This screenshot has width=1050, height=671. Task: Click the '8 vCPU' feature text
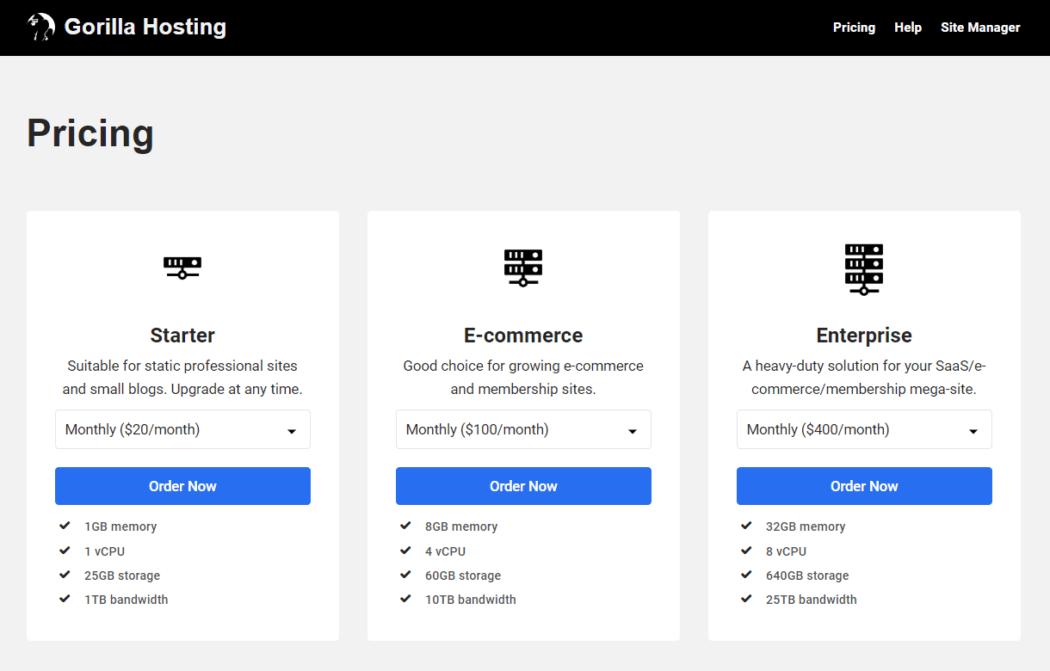tap(786, 551)
